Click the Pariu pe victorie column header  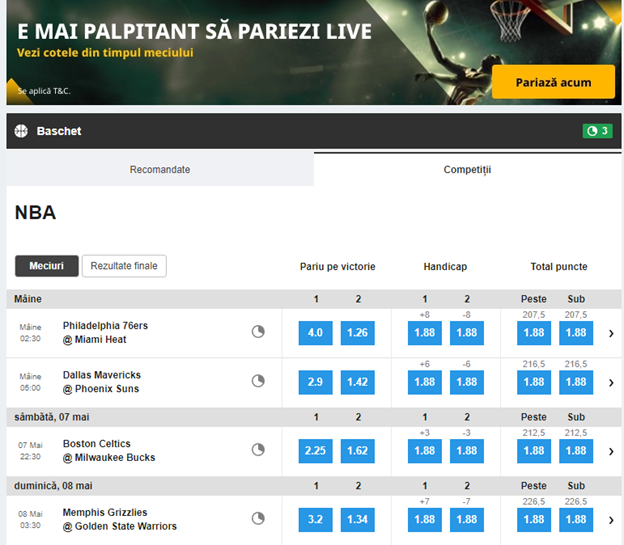[x=337, y=266]
